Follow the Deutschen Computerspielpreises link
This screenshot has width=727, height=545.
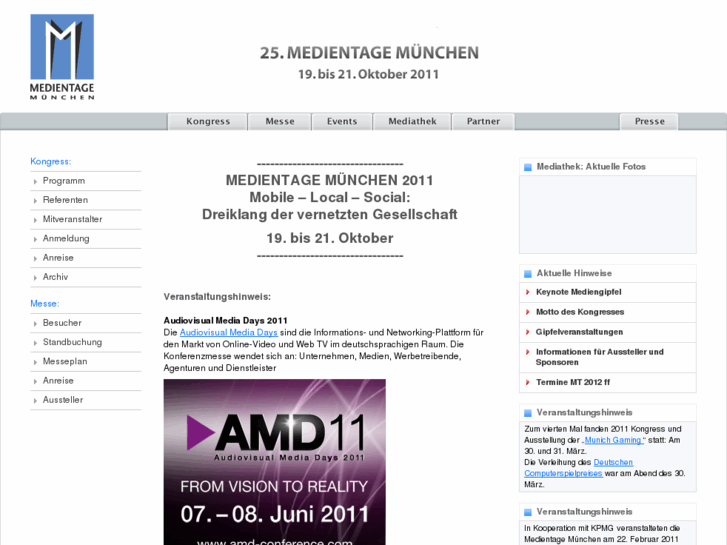click(x=579, y=468)
